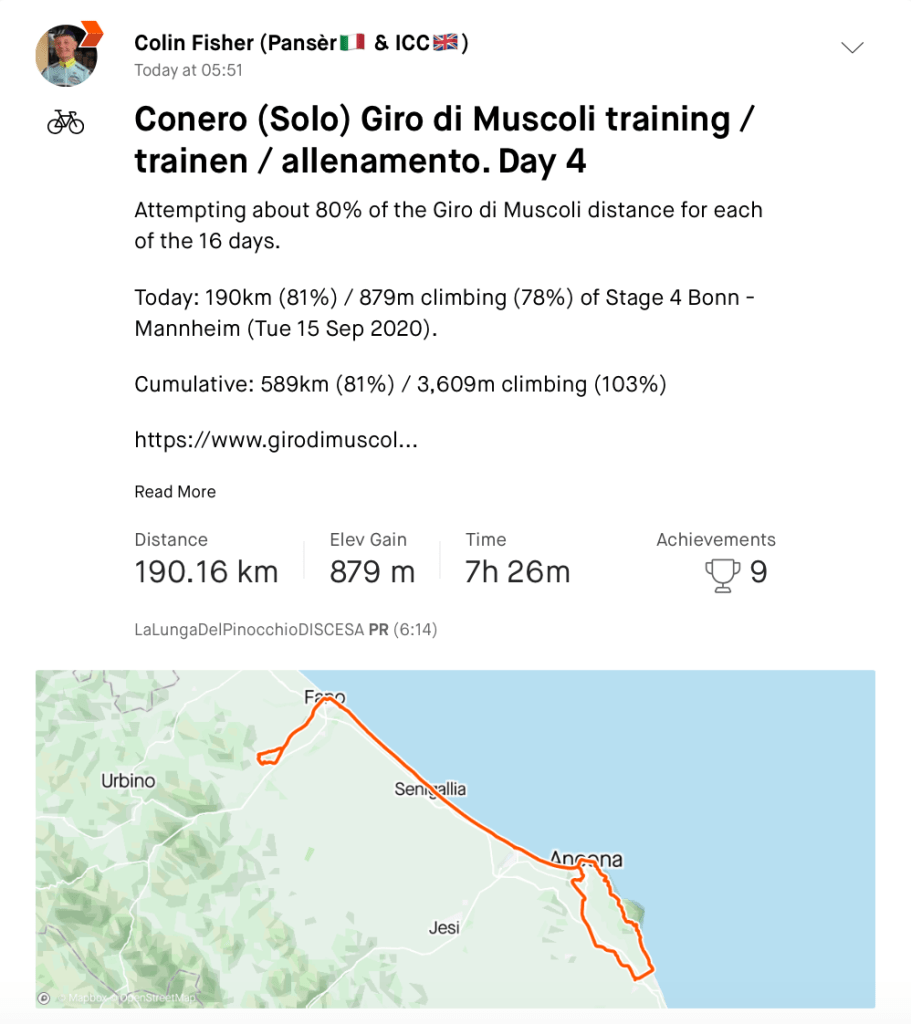Click the Fano label on the map
This screenshot has width=911, height=1024.
[x=324, y=697]
